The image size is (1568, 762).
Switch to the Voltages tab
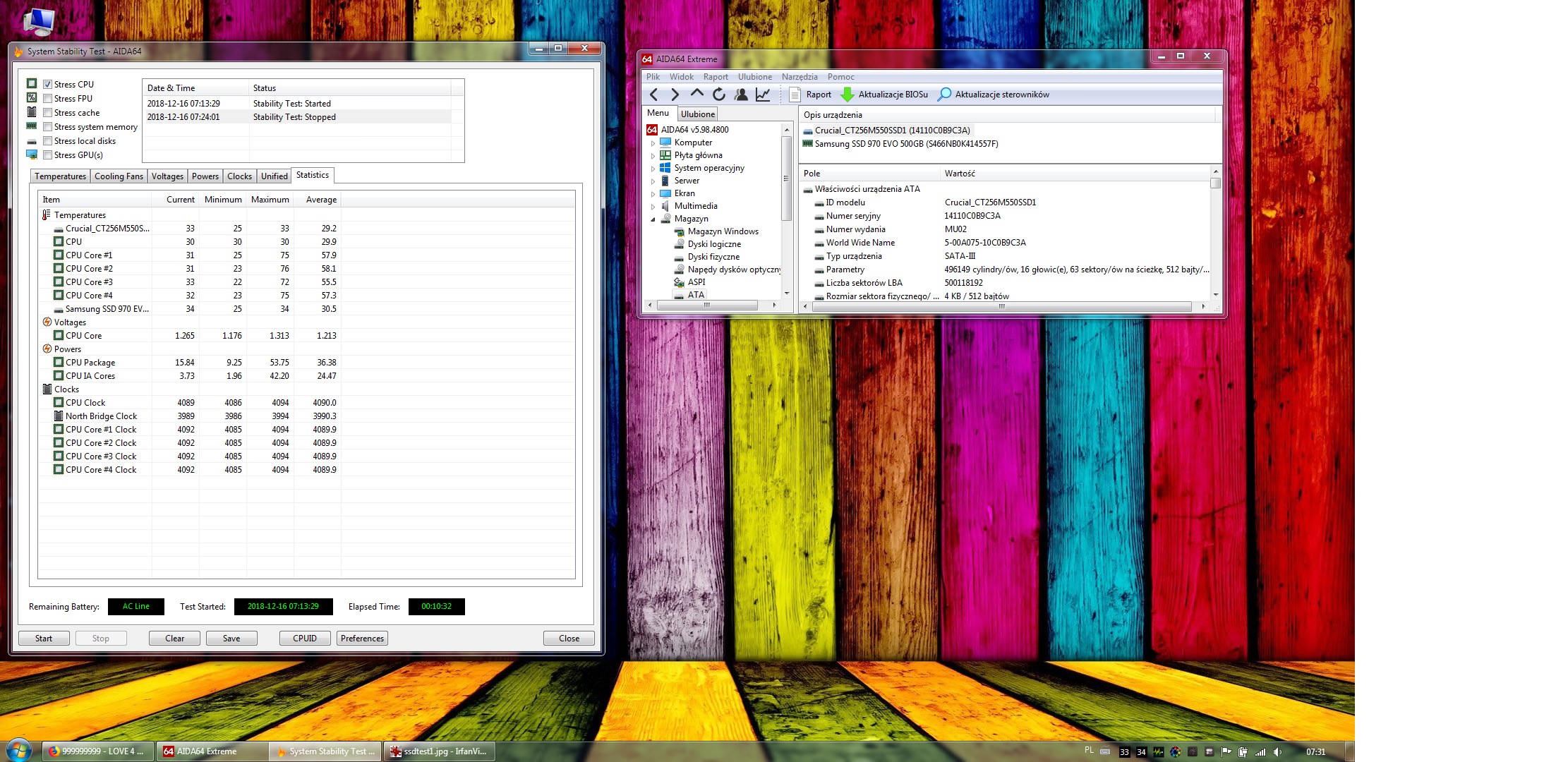pyautogui.click(x=167, y=176)
